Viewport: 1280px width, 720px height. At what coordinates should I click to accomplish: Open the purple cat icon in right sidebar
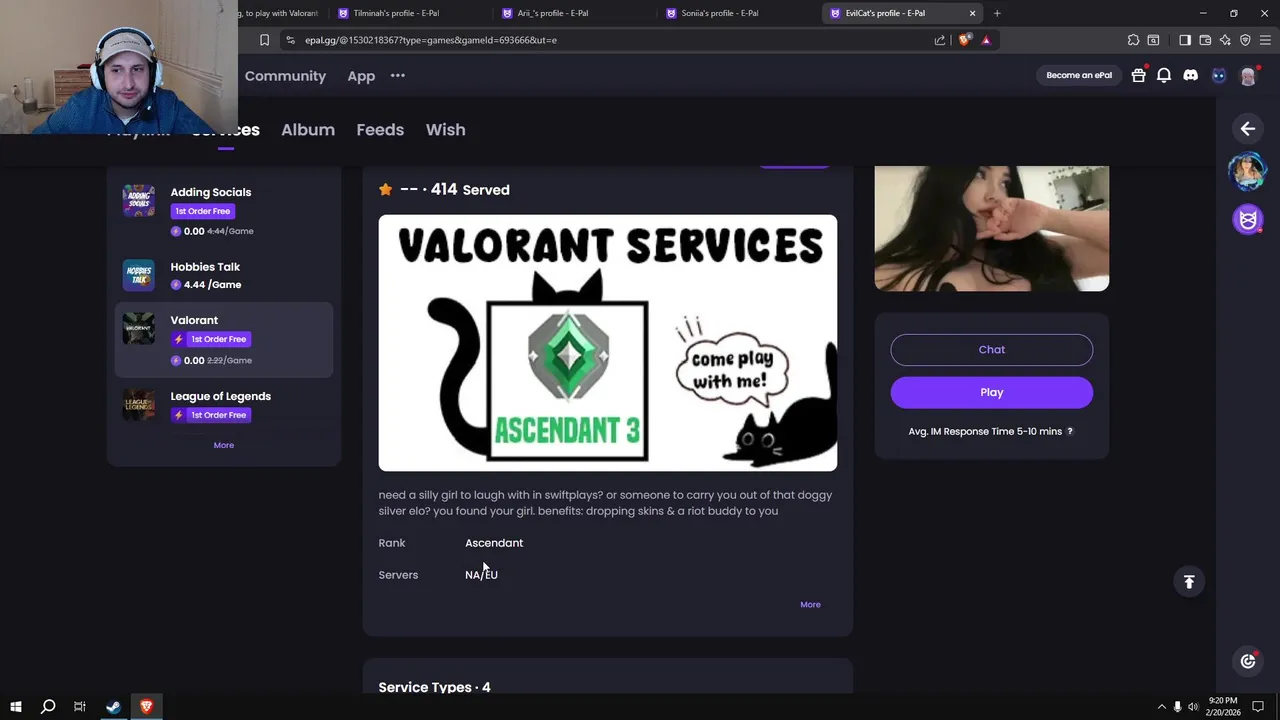[x=1247, y=219]
